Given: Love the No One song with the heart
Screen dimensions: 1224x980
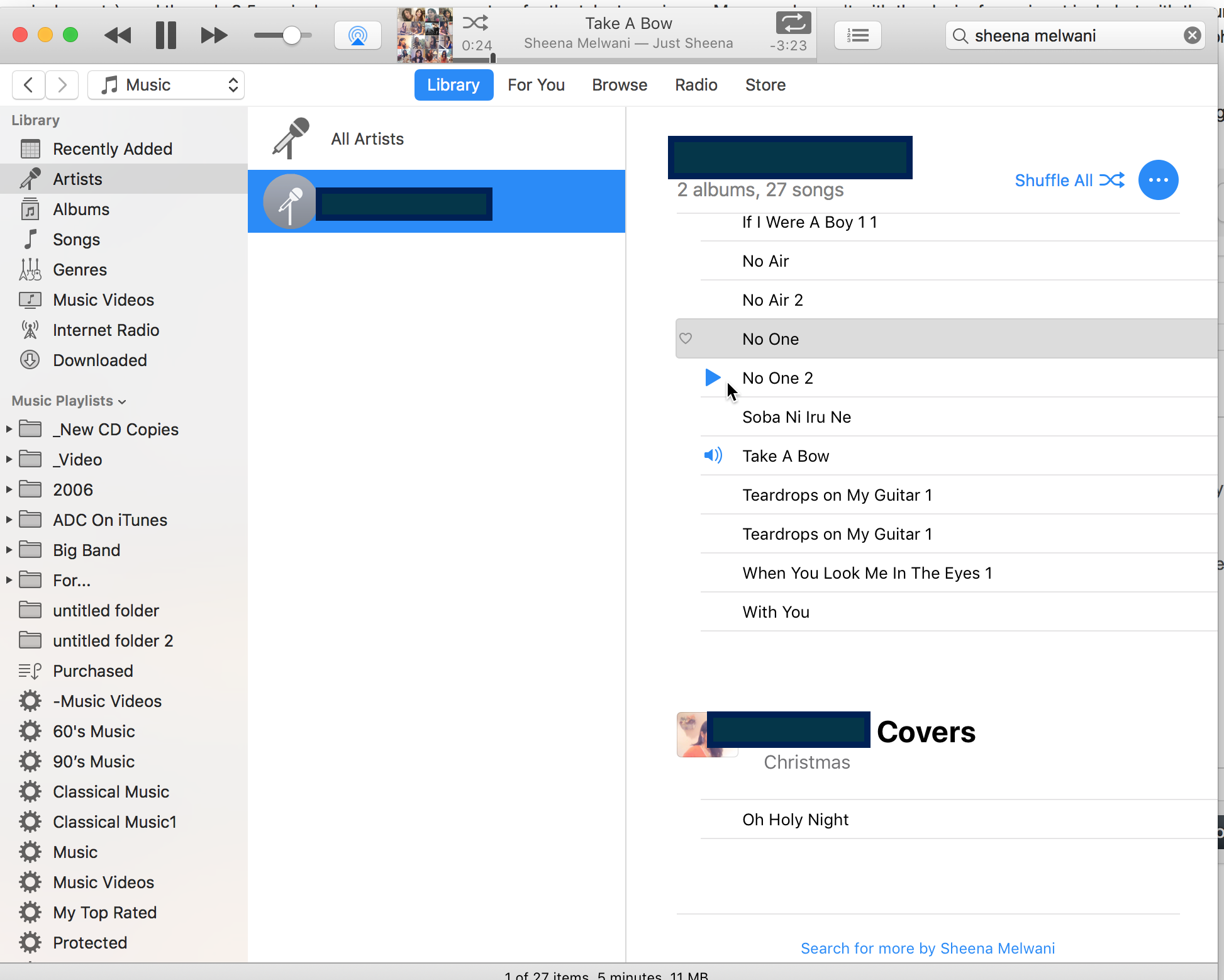Looking at the screenshot, I should click(x=686, y=338).
